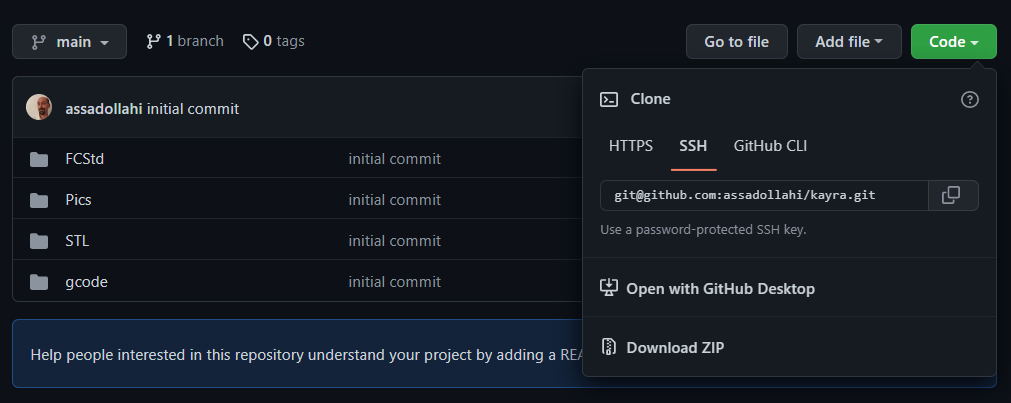Viewport: 1011px width, 403px height.
Task: Click Open with GitHub Desktop
Action: click(720, 288)
